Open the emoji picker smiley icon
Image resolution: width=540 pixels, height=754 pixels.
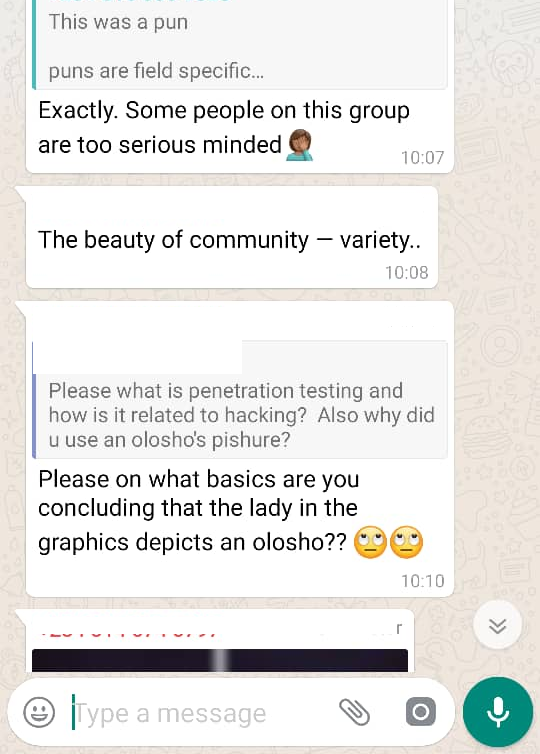coord(39,712)
